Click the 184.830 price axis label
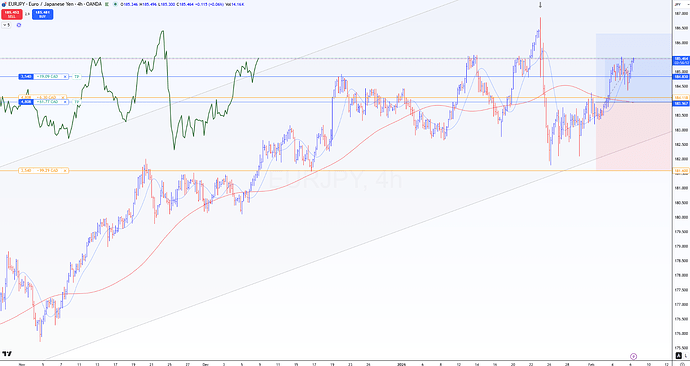This screenshot has width=690, height=366. point(680,77)
